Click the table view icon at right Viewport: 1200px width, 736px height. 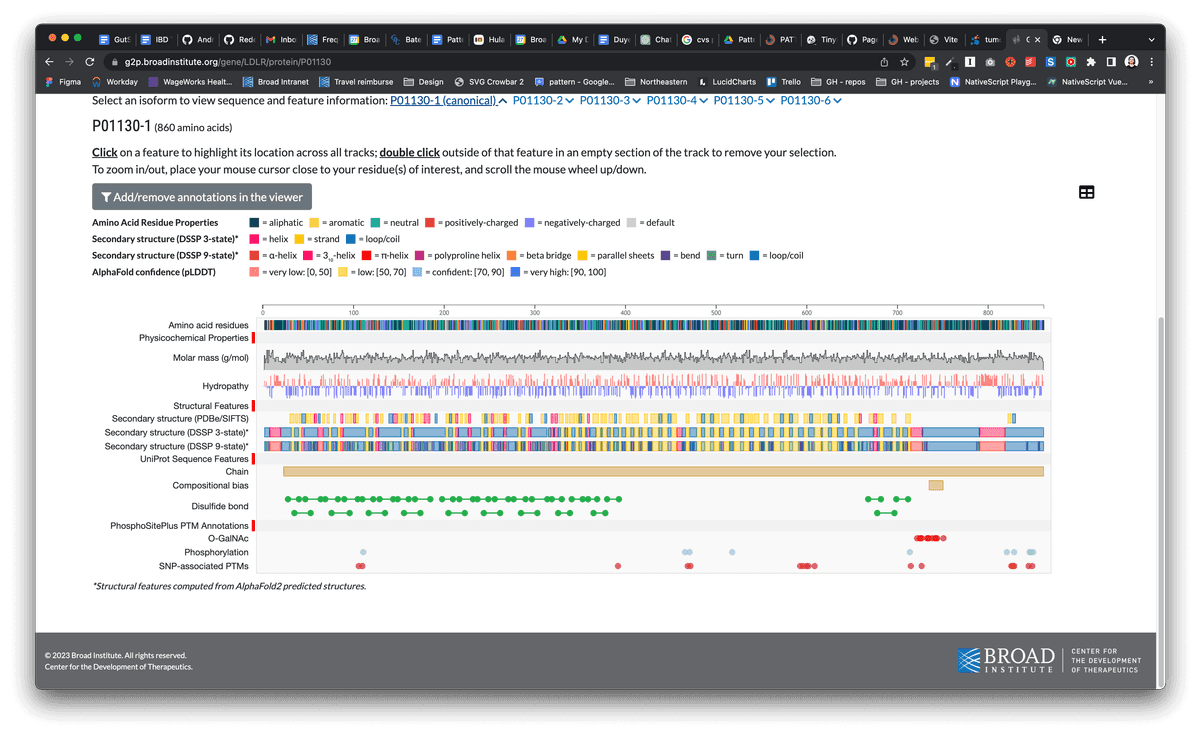pos(1086,192)
